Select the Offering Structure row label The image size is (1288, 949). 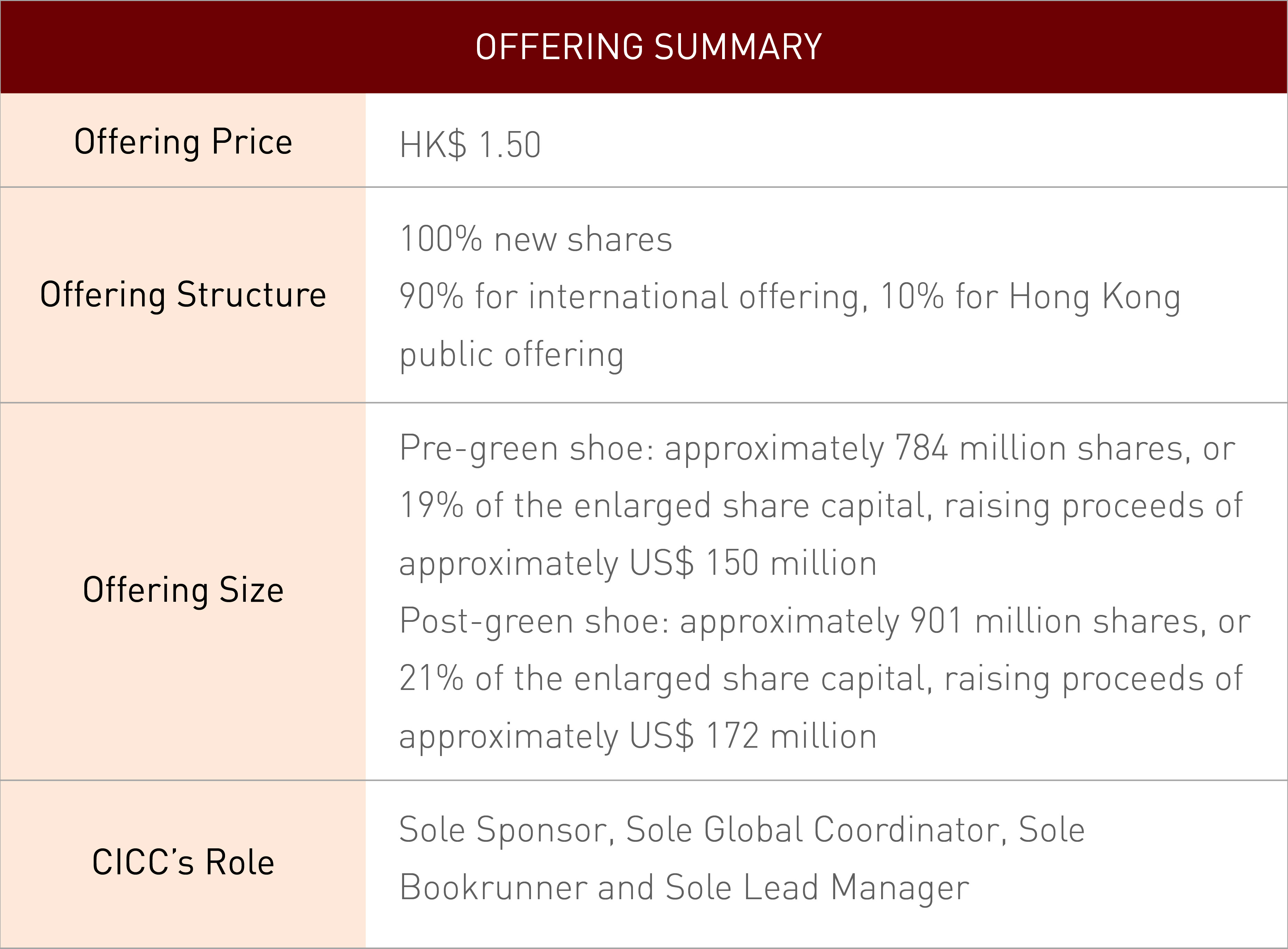(x=183, y=295)
